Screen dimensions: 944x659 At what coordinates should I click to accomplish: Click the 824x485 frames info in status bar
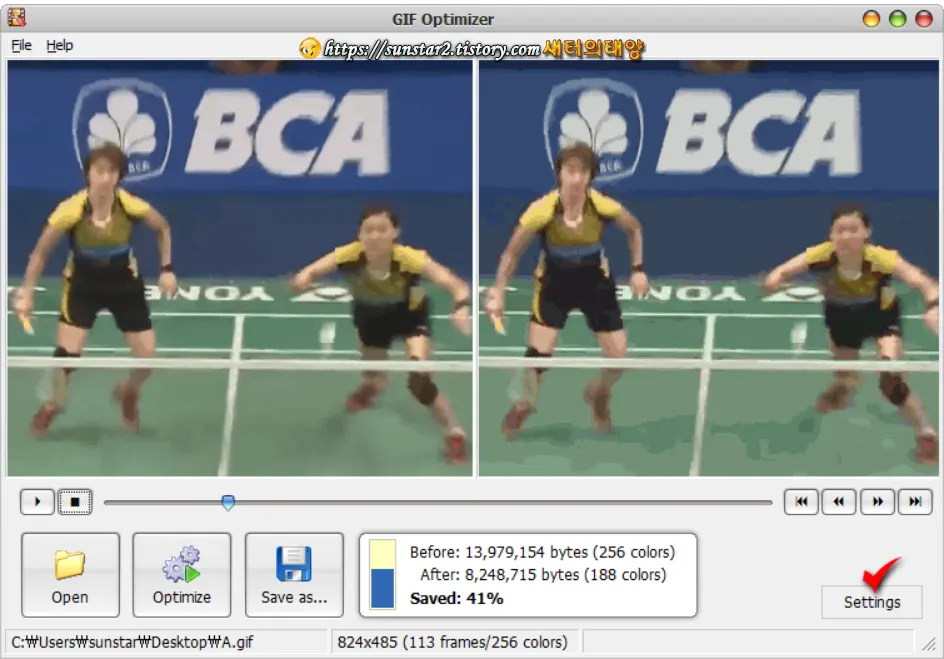[452, 642]
